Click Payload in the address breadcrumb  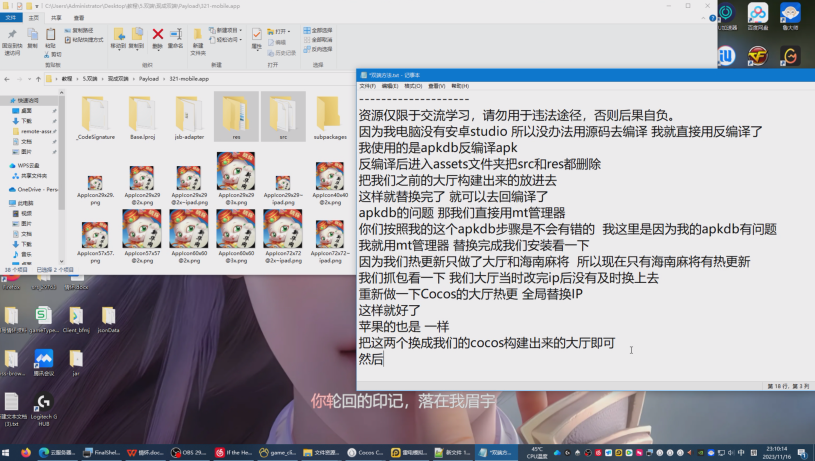(x=148, y=78)
